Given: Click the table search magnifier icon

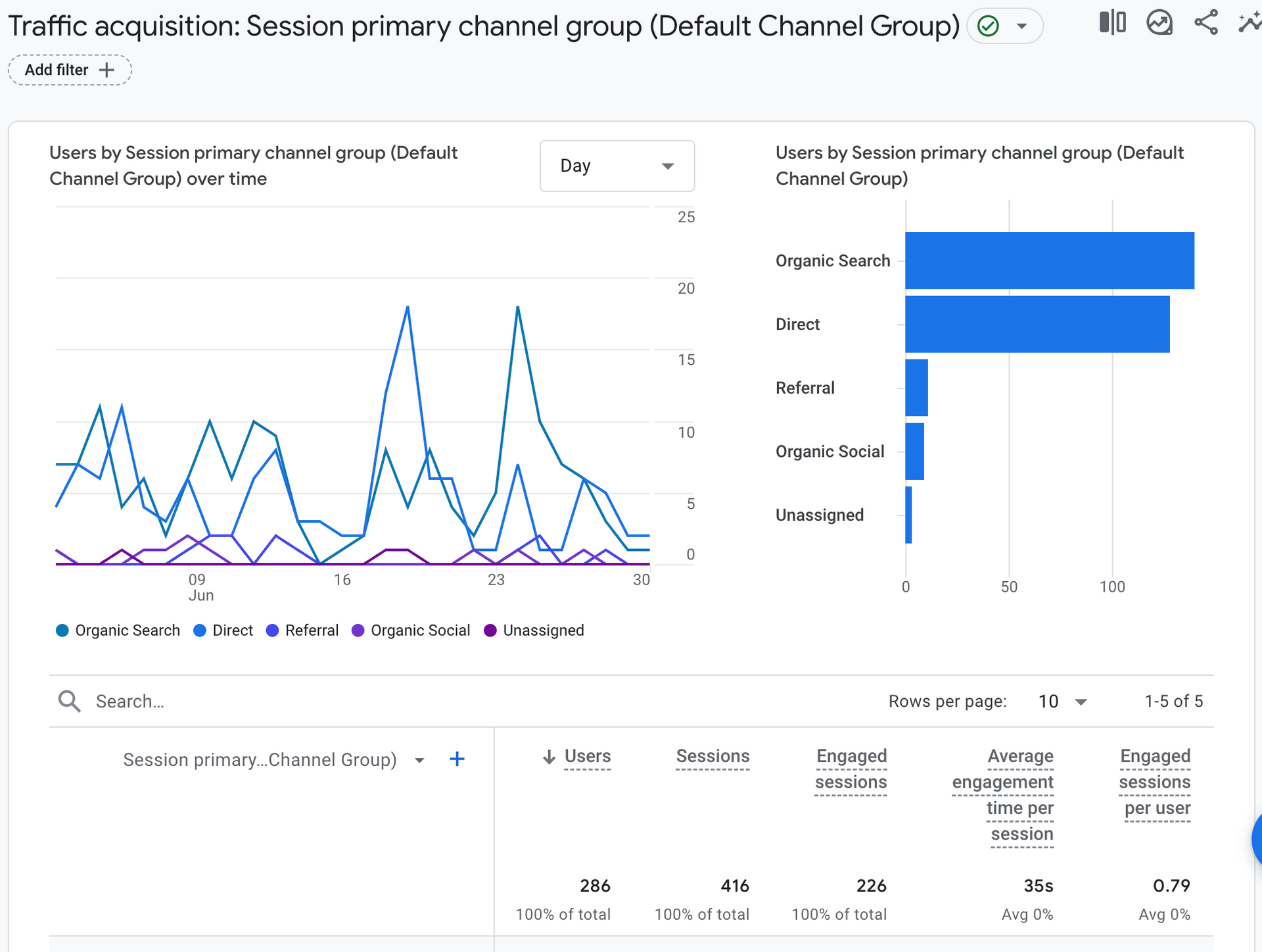Looking at the screenshot, I should coord(69,702).
